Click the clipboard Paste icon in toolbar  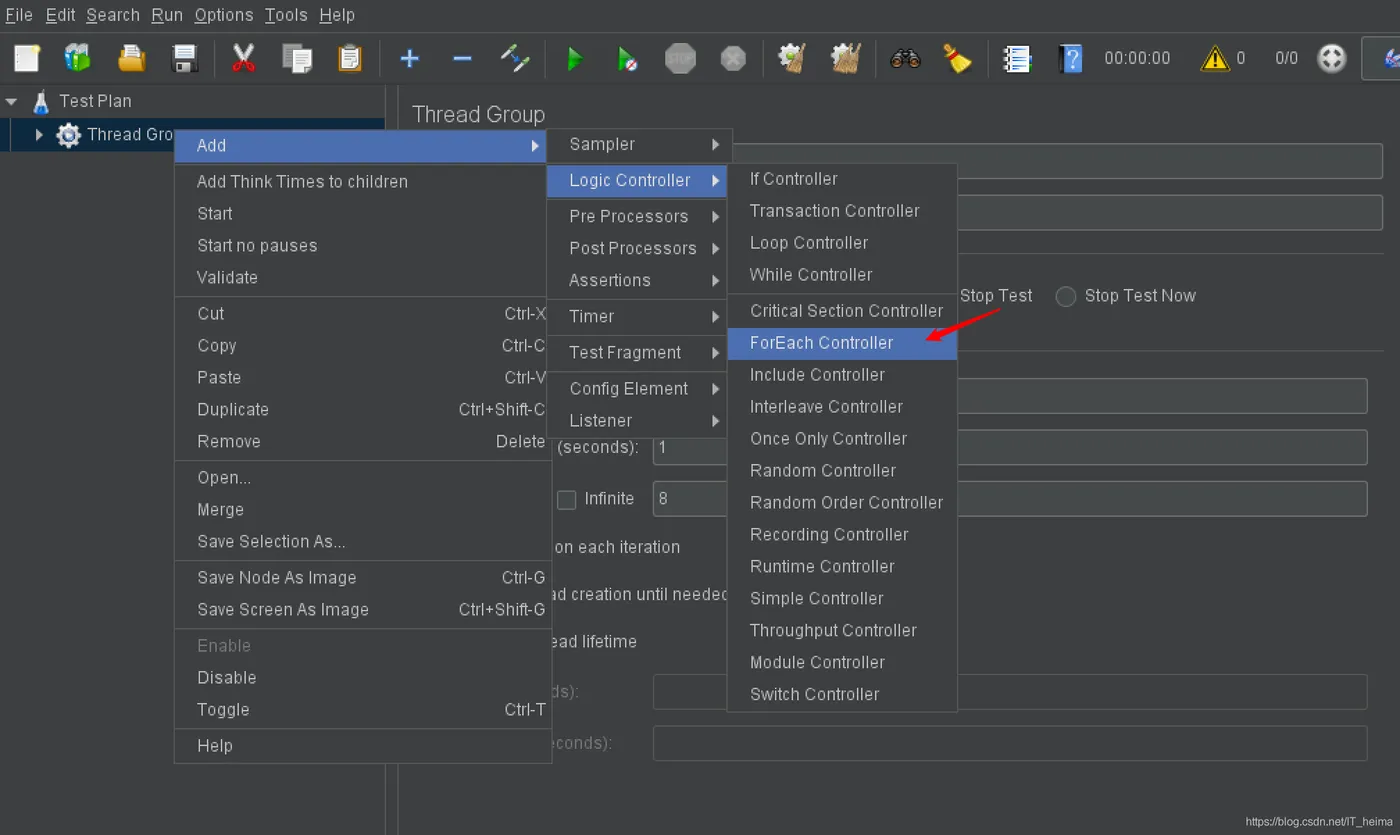(x=350, y=58)
